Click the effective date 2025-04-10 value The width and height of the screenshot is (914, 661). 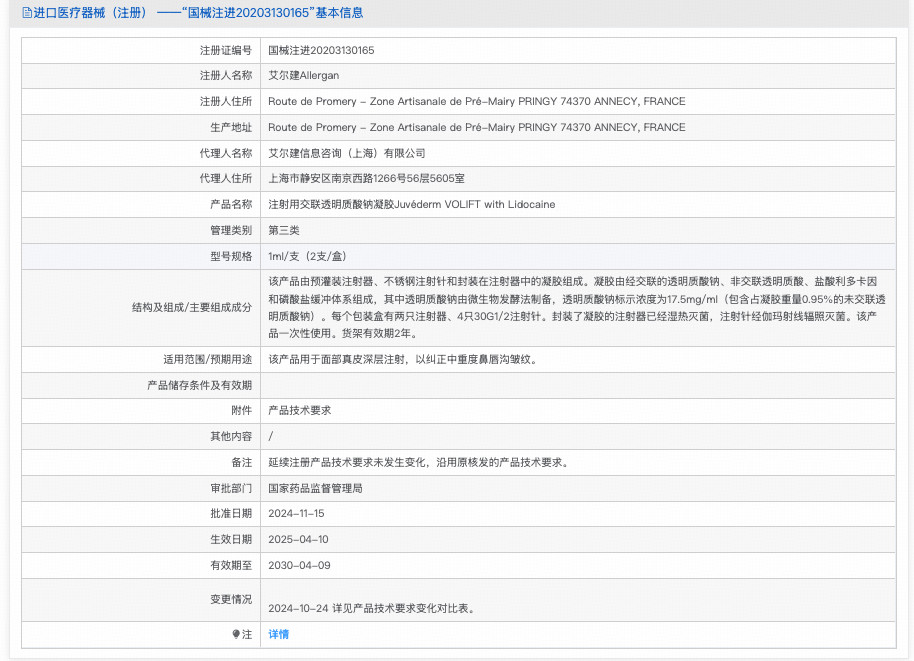tap(298, 540)
